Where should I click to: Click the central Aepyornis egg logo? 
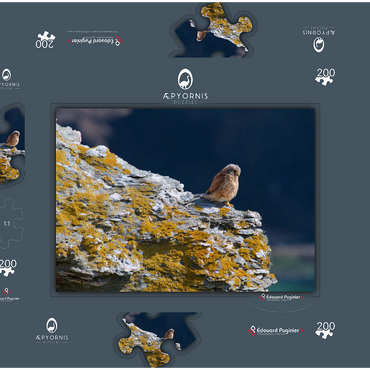[x=185, y=79]
